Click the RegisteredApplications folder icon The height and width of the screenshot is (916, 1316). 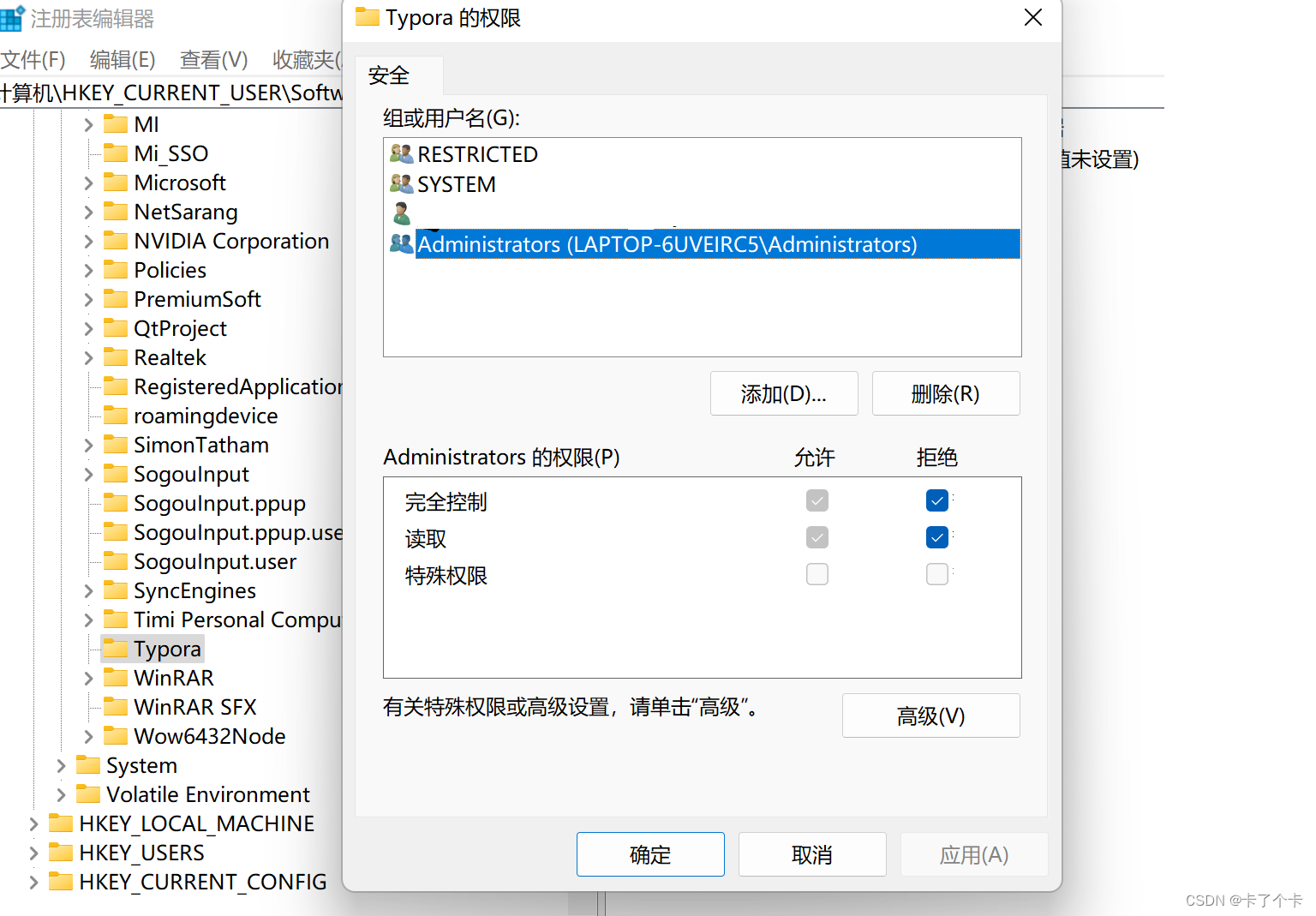tap(116, 386)
